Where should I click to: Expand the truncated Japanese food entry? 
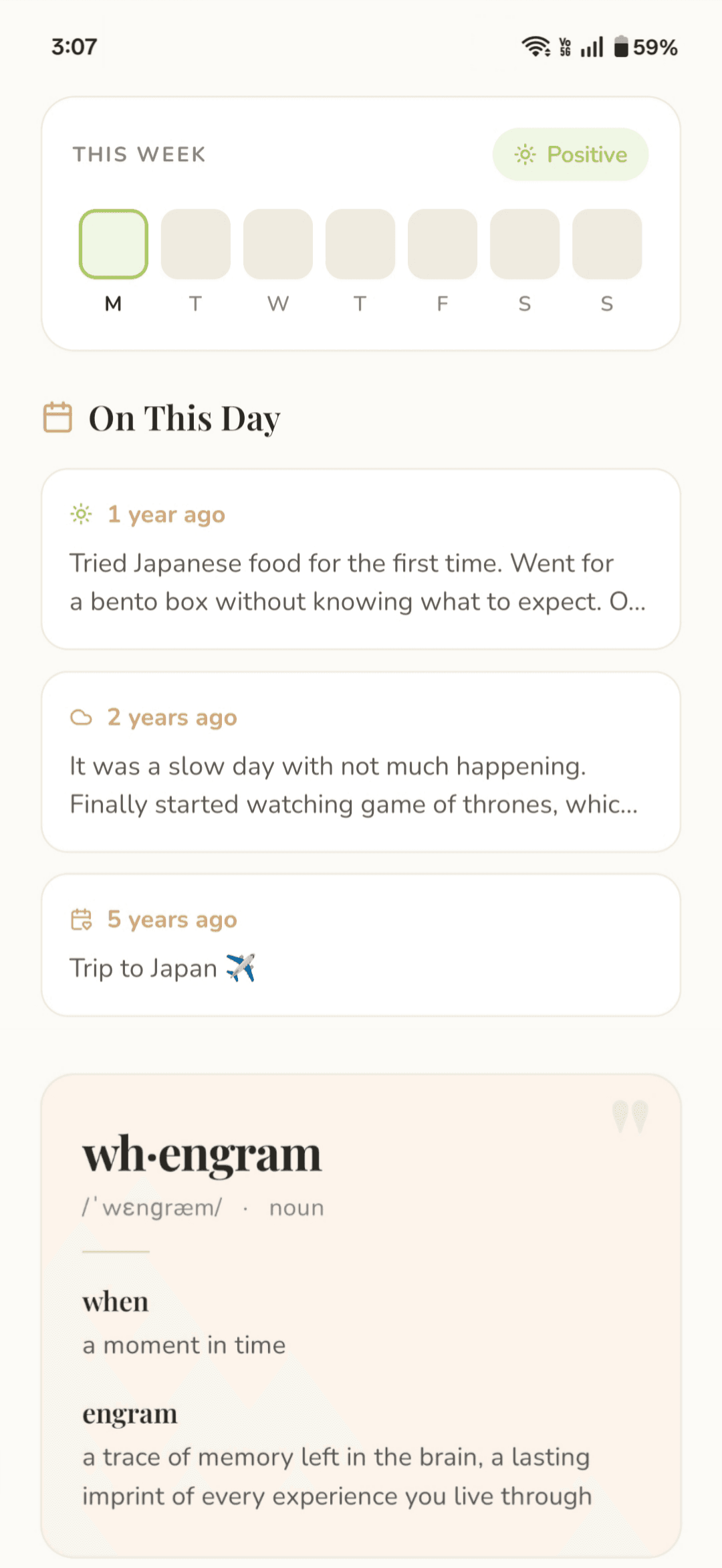click(361, 559)
